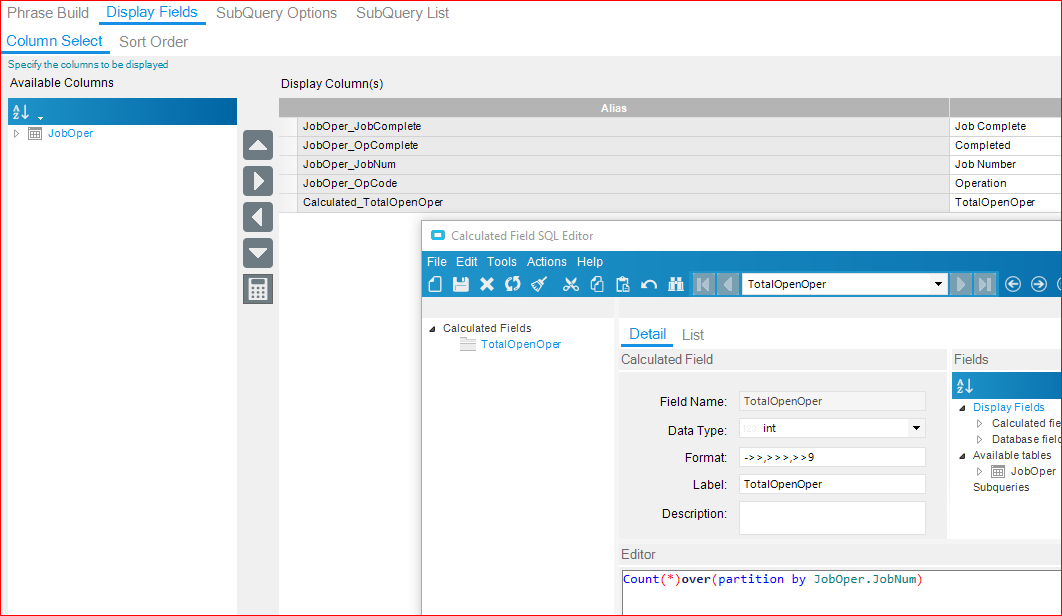Open the calculator calculated field button
Image resolution: width=1062 pixels, height=616 pixels.
258,289
